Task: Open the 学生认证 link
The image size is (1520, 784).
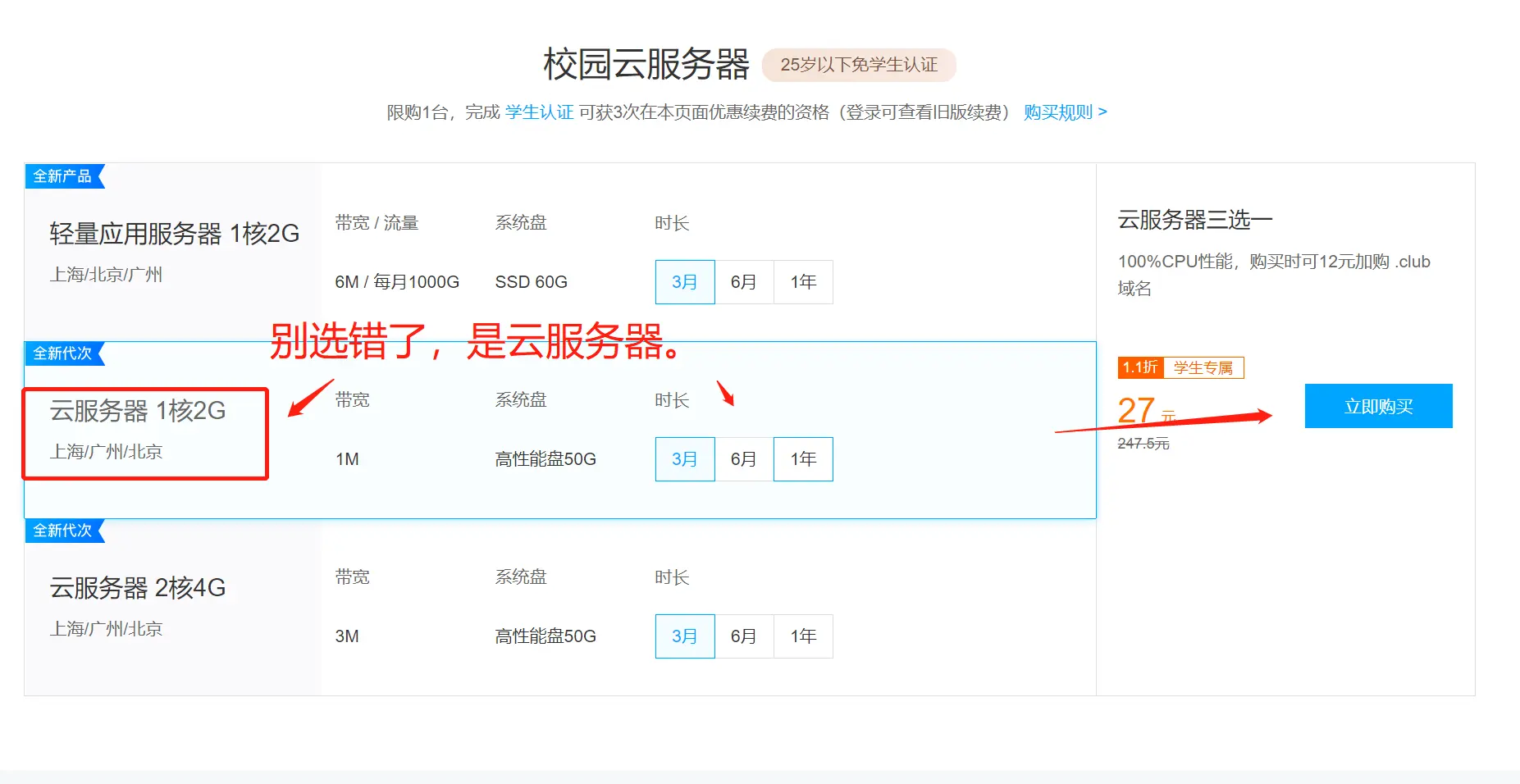Action: click(539, 112)
